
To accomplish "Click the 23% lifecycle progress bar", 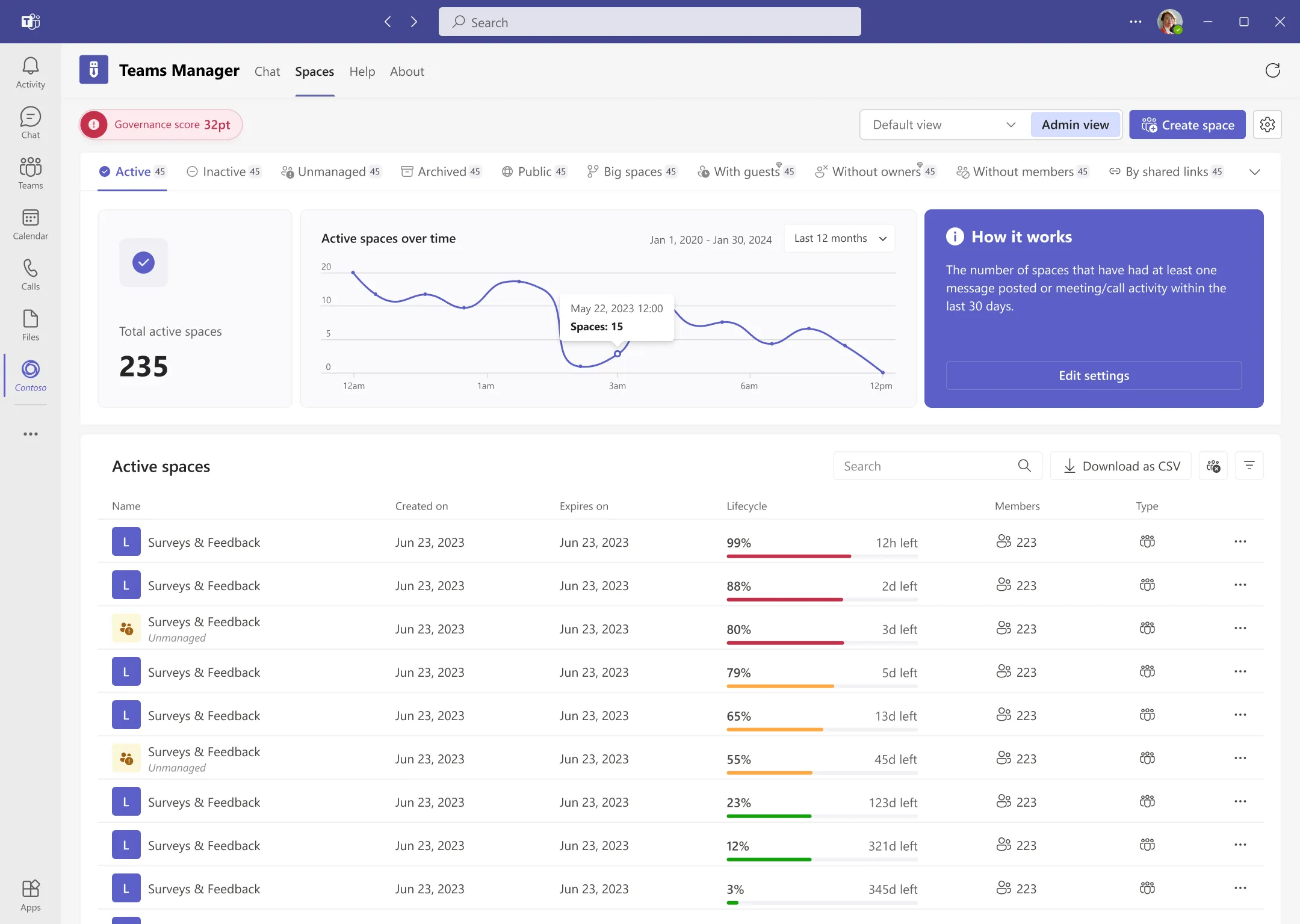I will (x=822, y=816).
